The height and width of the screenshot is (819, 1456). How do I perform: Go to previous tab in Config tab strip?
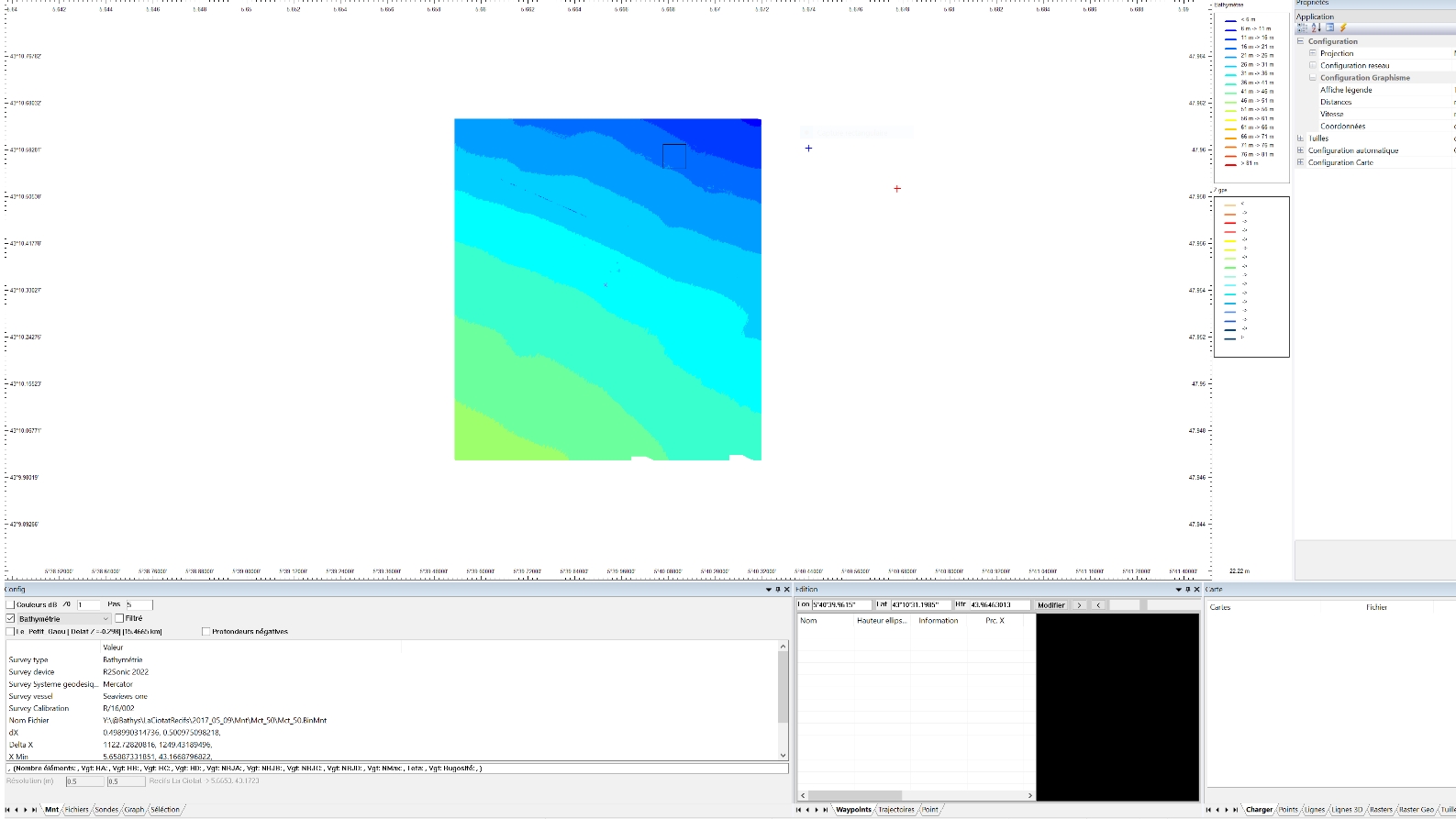point(17,810)
